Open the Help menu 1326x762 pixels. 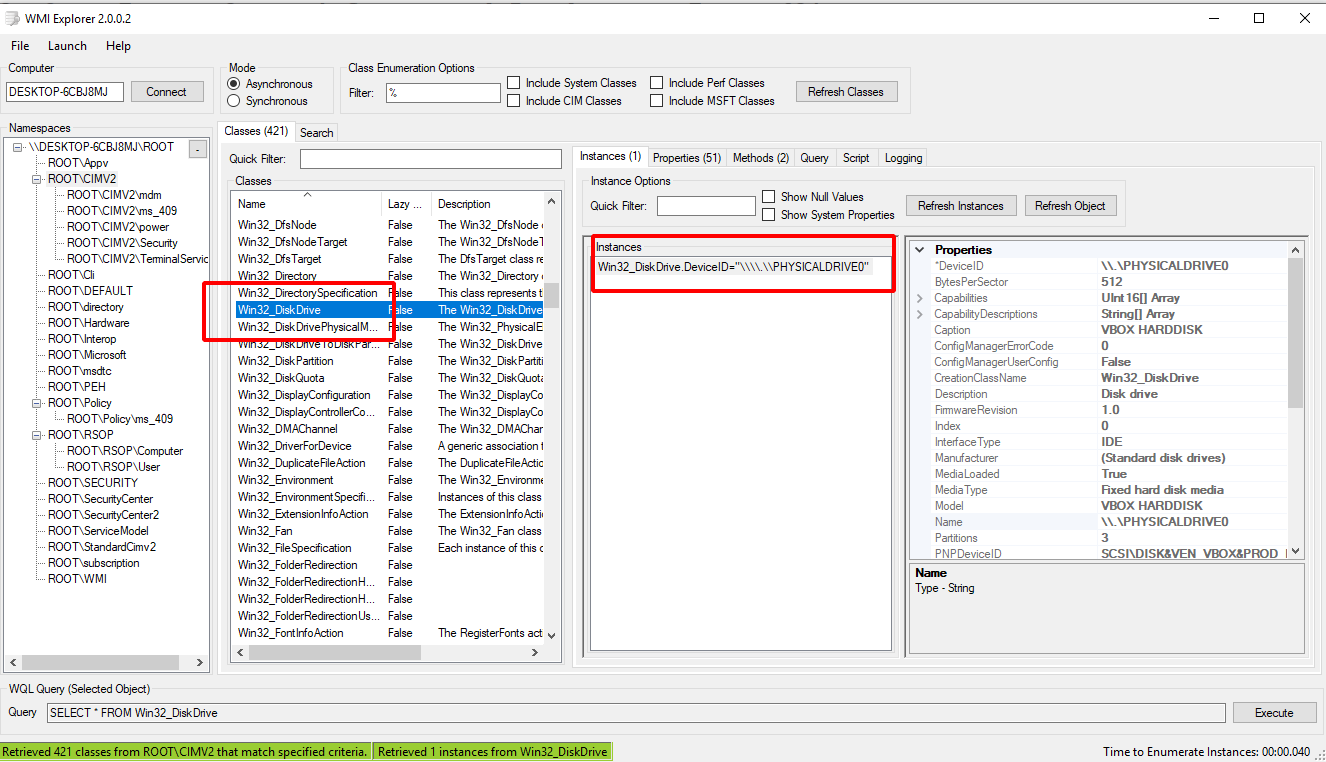118,45
